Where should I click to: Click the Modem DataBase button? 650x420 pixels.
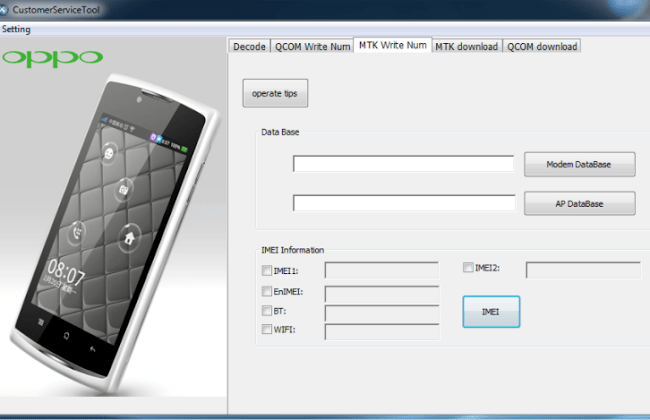coord(580,164)
